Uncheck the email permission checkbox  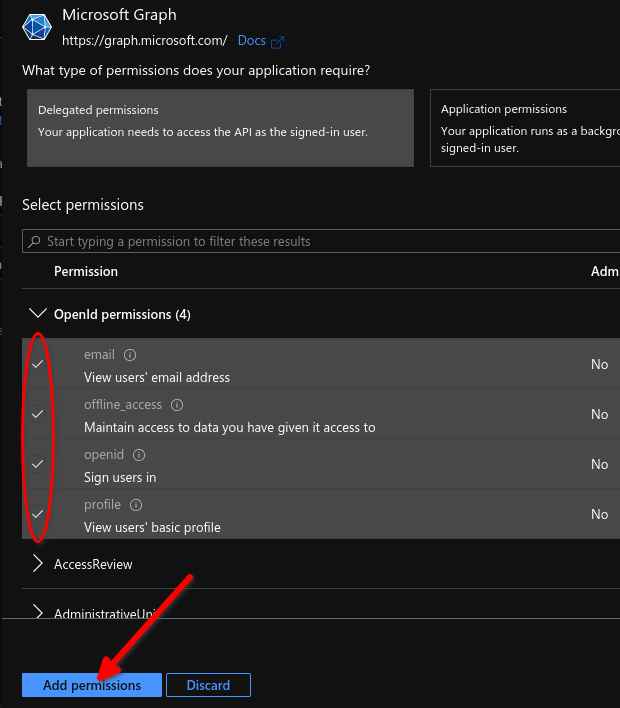(x=38, y=364)
